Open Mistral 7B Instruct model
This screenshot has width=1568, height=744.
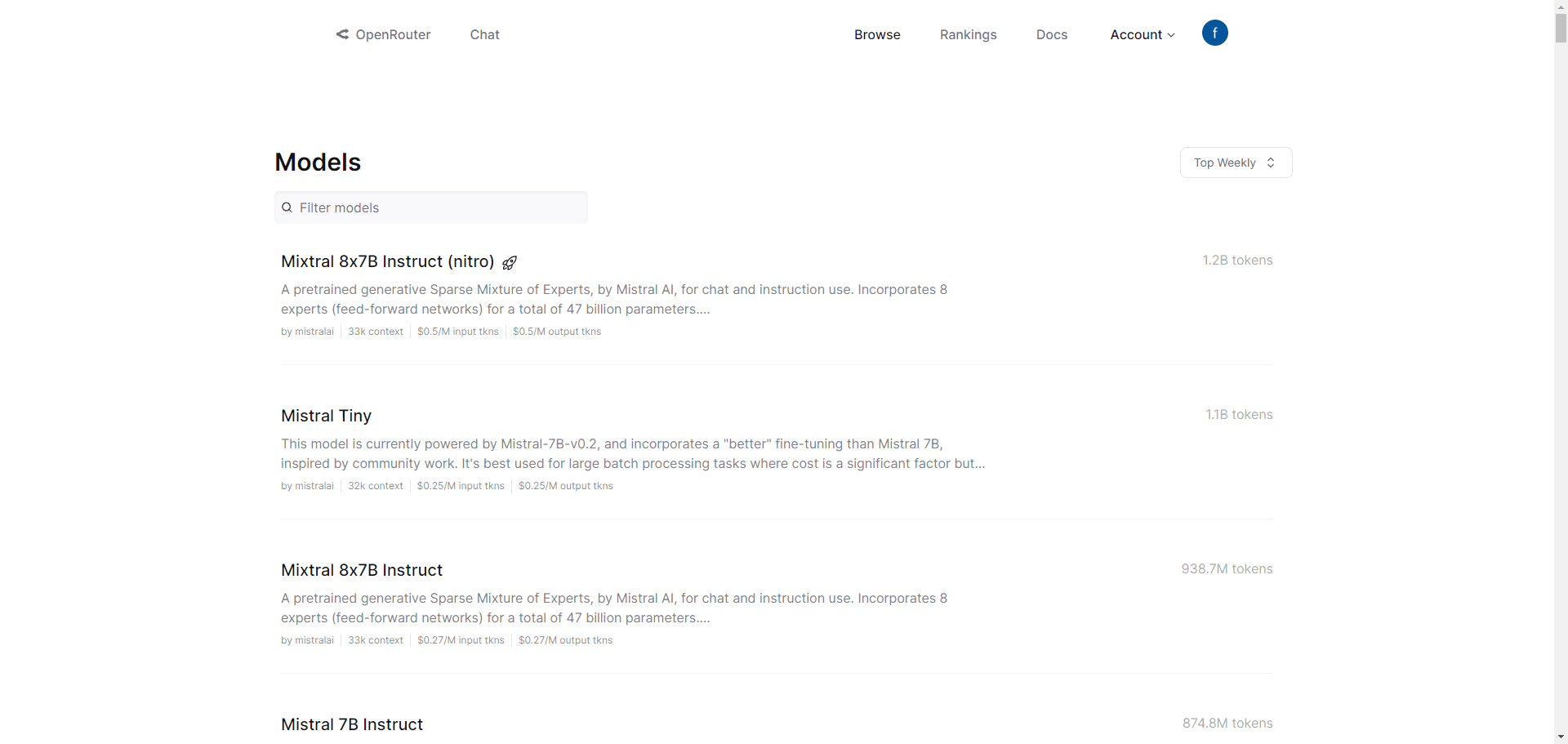coord(352,724)
